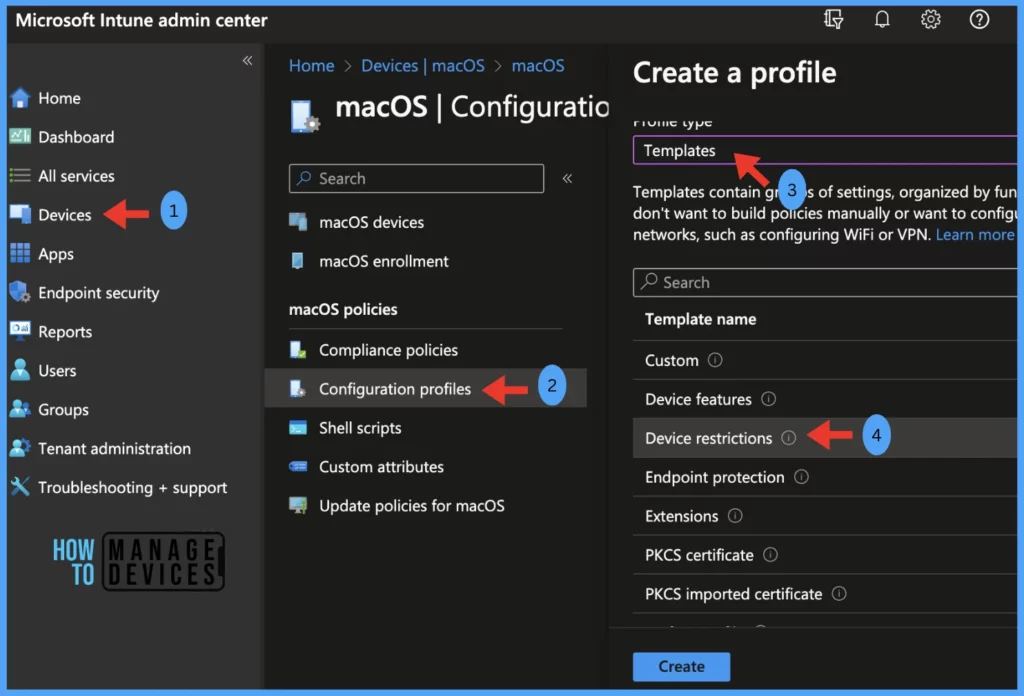1024x696 pixels.
Task: Click info icon beside PKCS imported certificate
Action: (839, 593)
